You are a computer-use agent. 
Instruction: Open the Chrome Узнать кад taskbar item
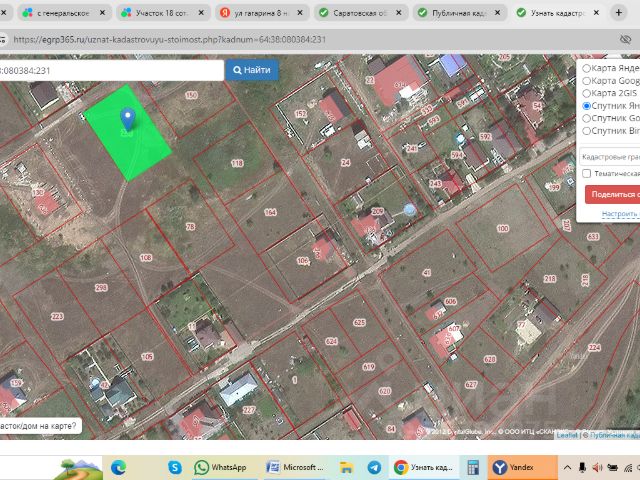(423, 467)
